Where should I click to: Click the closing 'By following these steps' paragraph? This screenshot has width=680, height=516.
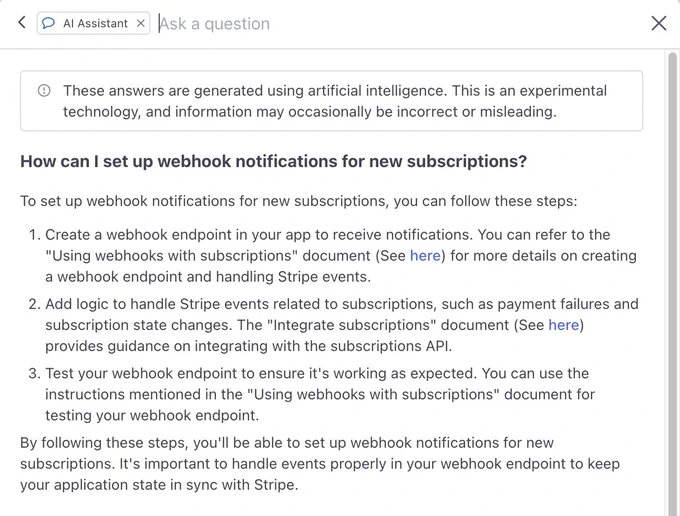pyautogui.click(x=320, y=464)
